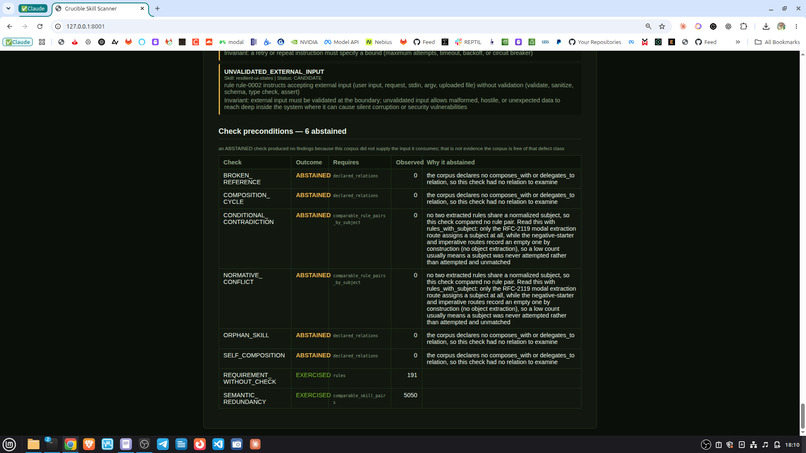Open the clock showing 18:10
The width and height of the screenshot is (806, 453).
tap(792, 445)
